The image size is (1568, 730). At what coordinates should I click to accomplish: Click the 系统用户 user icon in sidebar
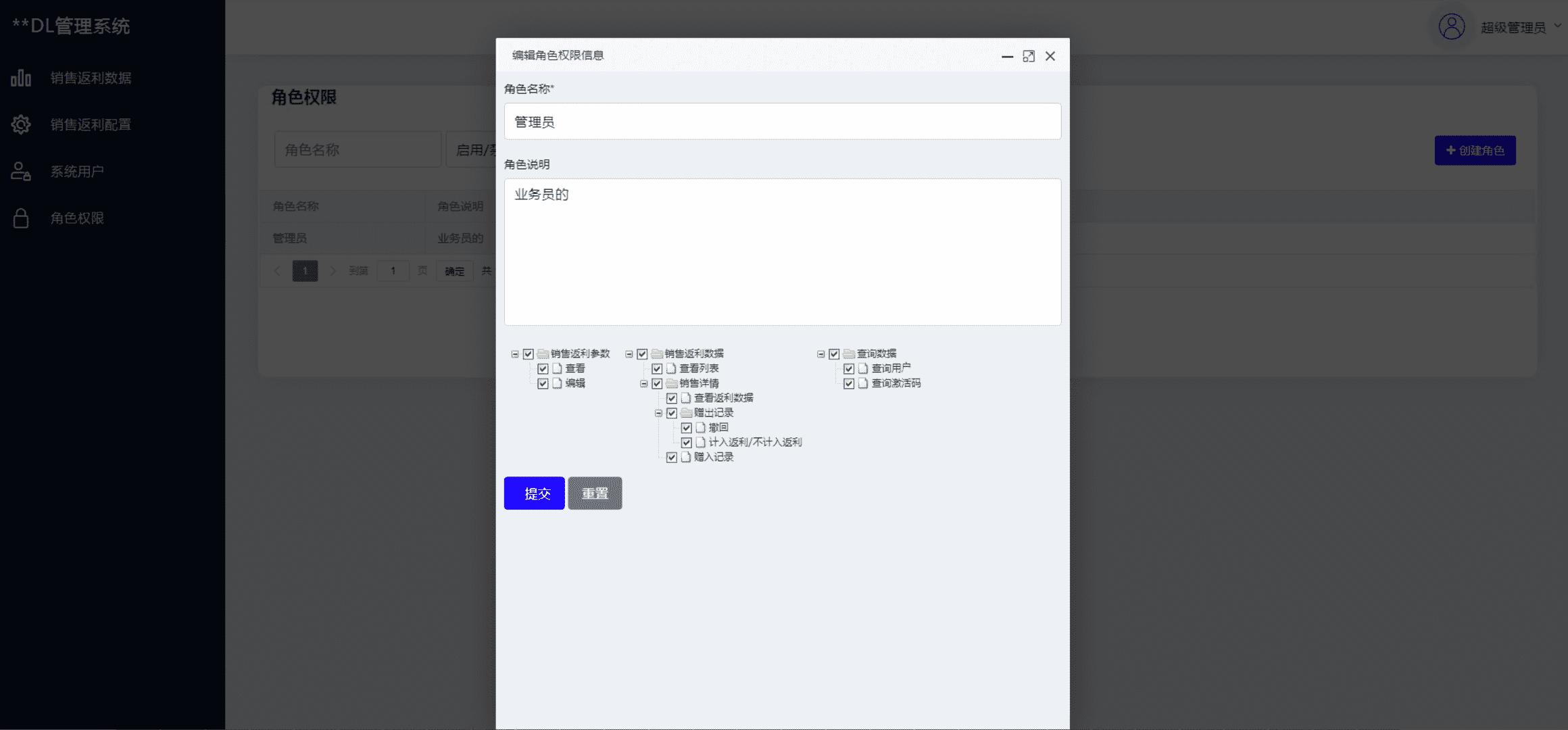(x=21, y=171)
